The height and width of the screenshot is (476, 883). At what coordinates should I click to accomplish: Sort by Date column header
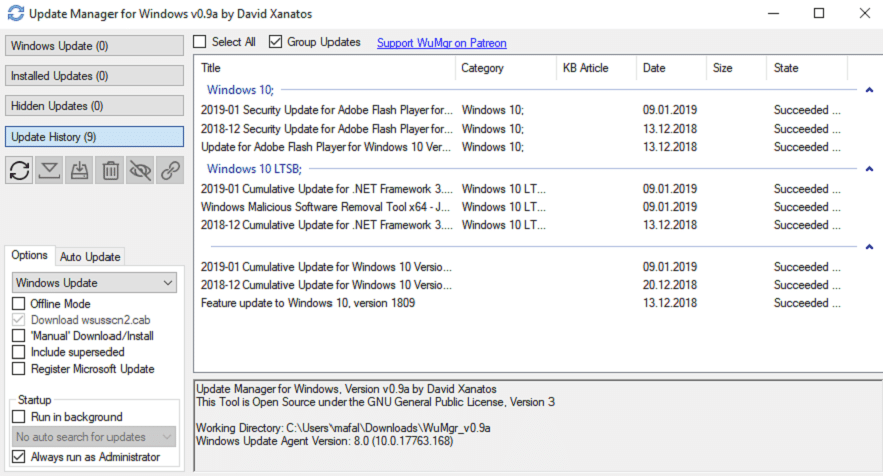[671, 68]
